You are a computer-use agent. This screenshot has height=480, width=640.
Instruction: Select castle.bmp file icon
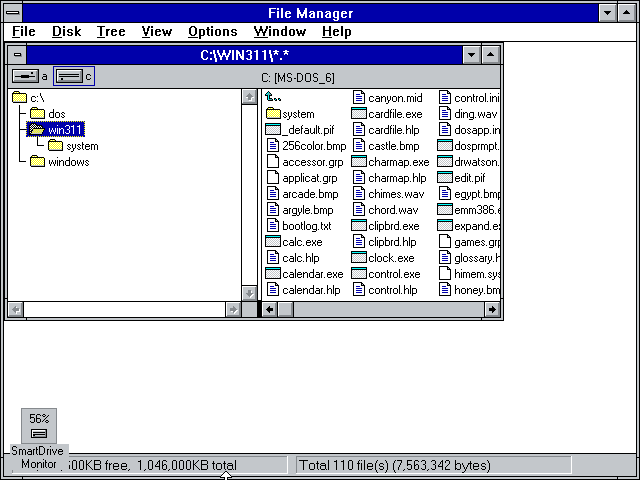coord(359,146)
